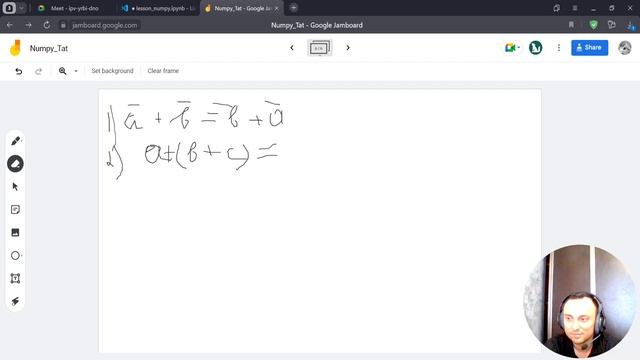Switch to the Meet browser tab
This screenshot has height=360, width=640.
point(74,8)
